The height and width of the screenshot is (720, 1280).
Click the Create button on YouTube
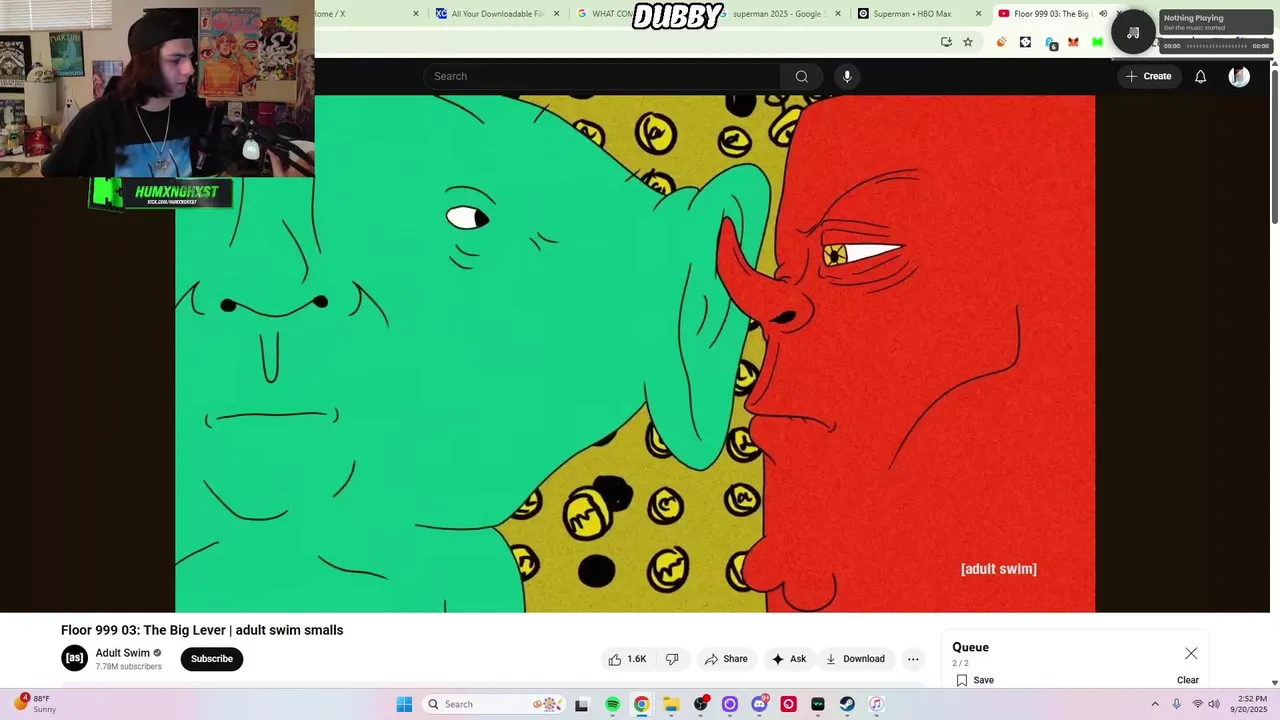1148,76
